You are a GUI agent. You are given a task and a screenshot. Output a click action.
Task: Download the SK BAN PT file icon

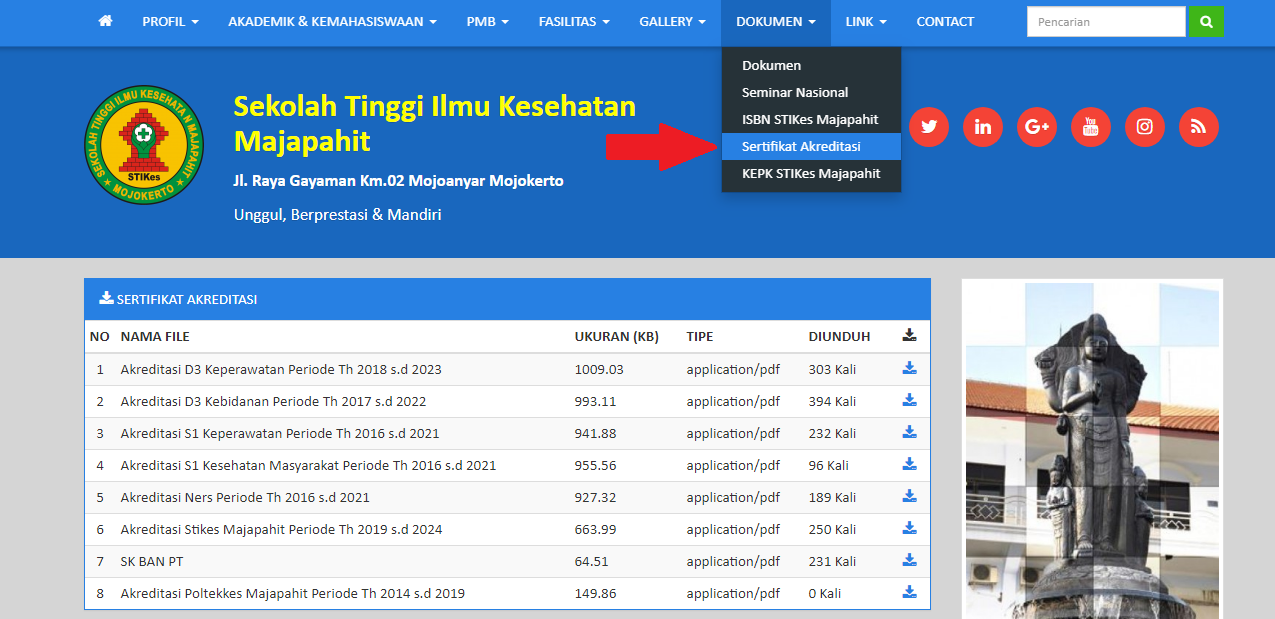coord(909,560)
